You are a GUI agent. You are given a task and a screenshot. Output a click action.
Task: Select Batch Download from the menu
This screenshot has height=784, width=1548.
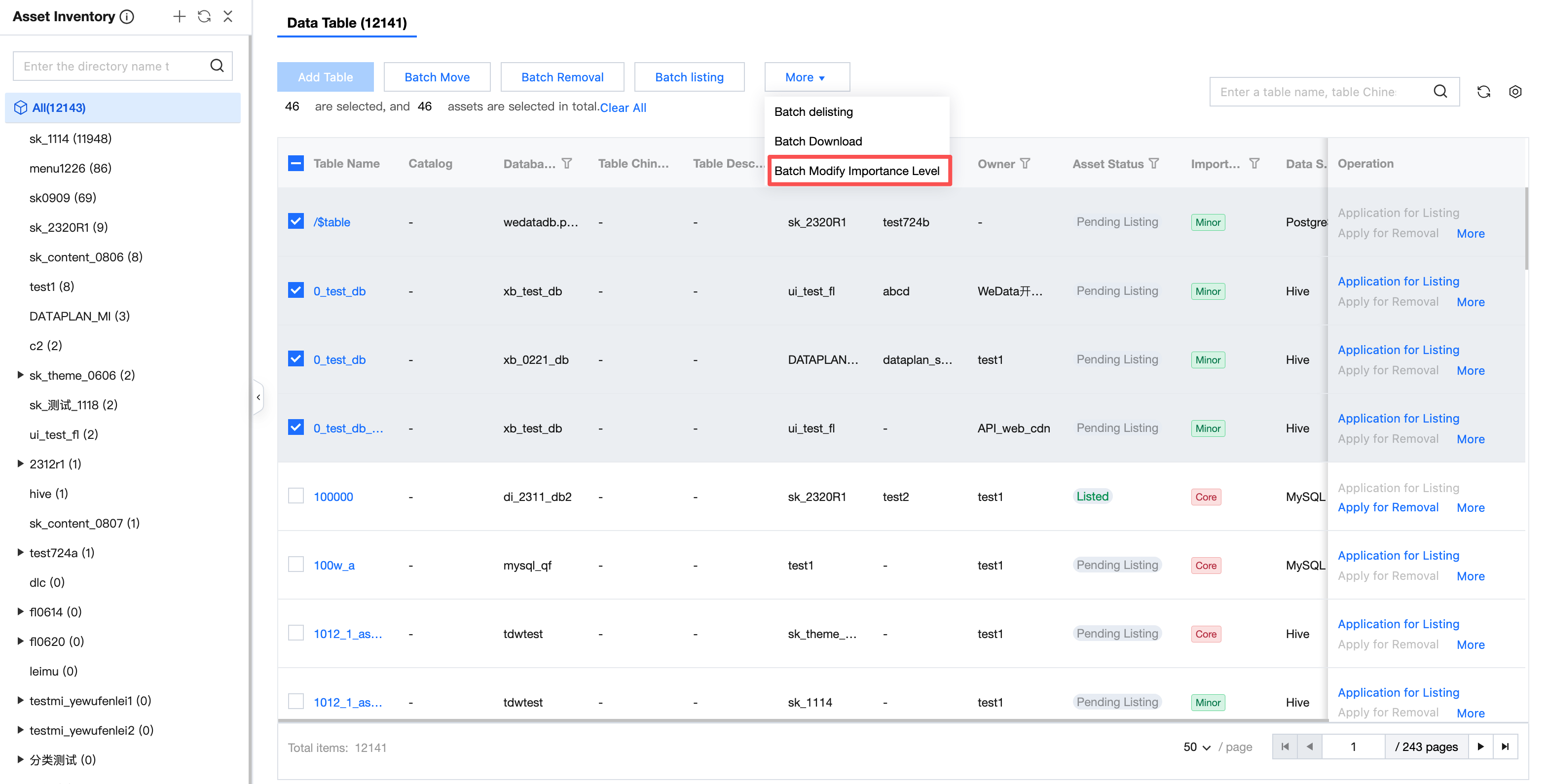coord(817,141)
